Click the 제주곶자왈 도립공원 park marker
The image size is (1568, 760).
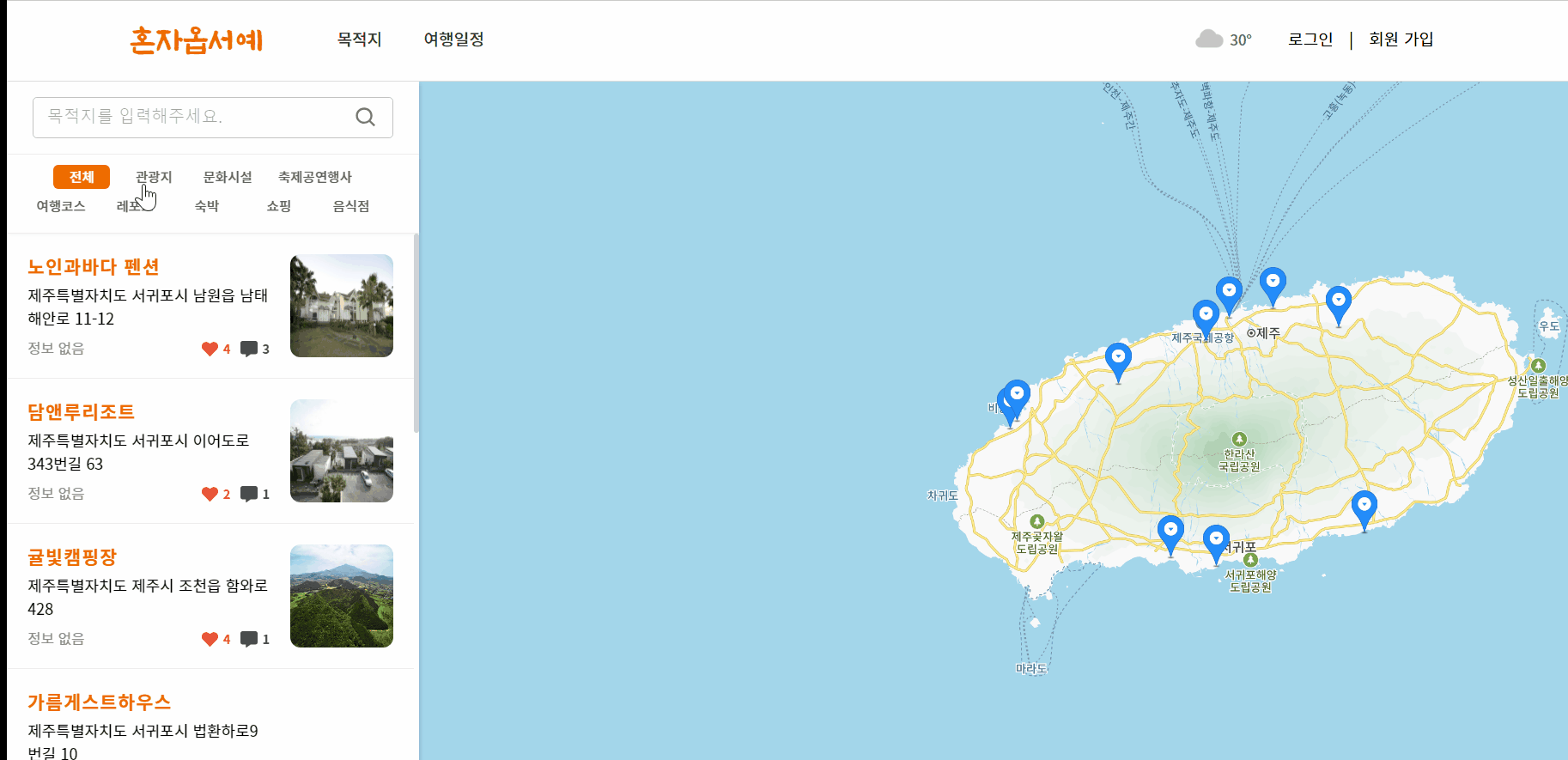[x=1037, y=521]
